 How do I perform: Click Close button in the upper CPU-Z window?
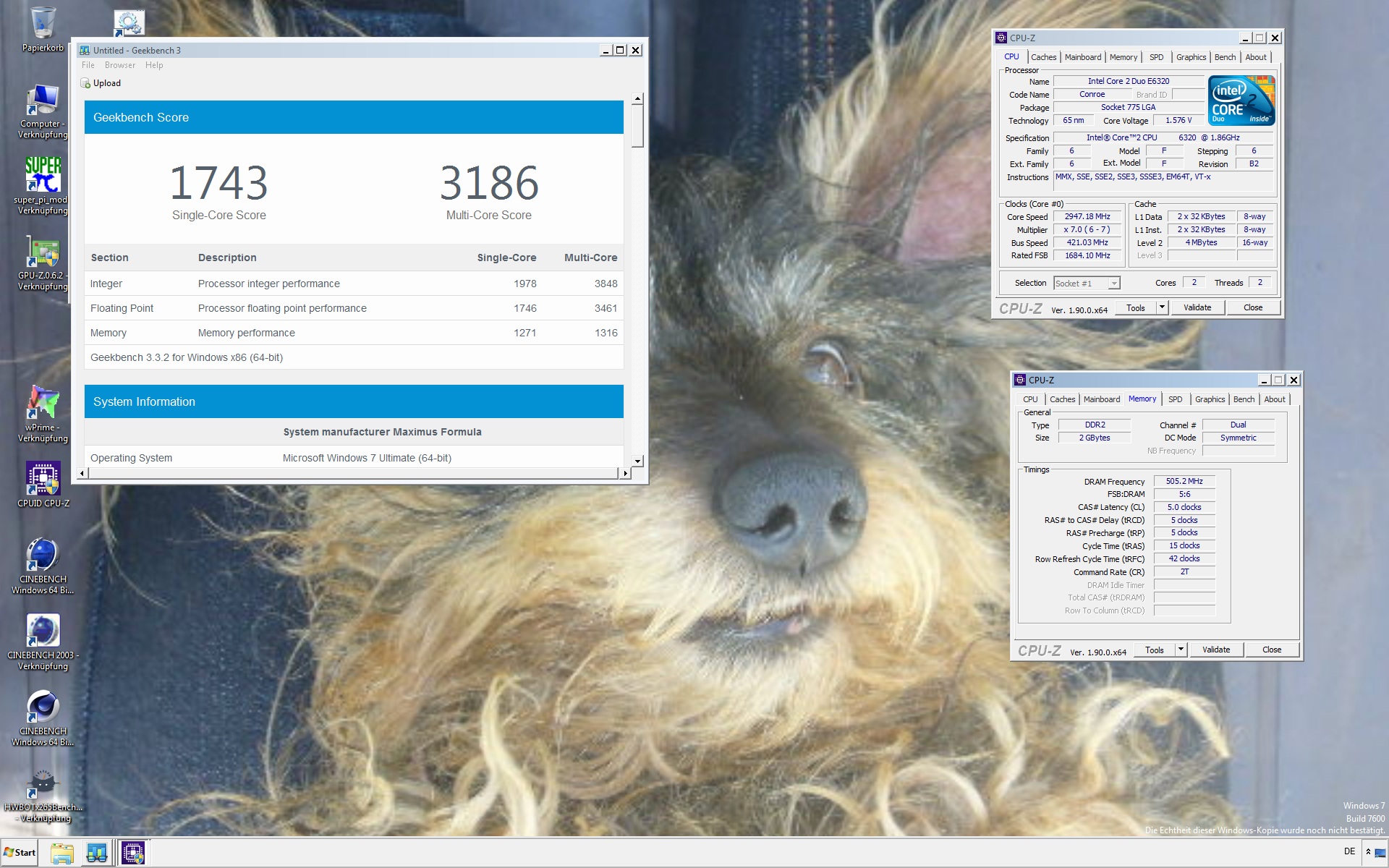pos(1253,307)
